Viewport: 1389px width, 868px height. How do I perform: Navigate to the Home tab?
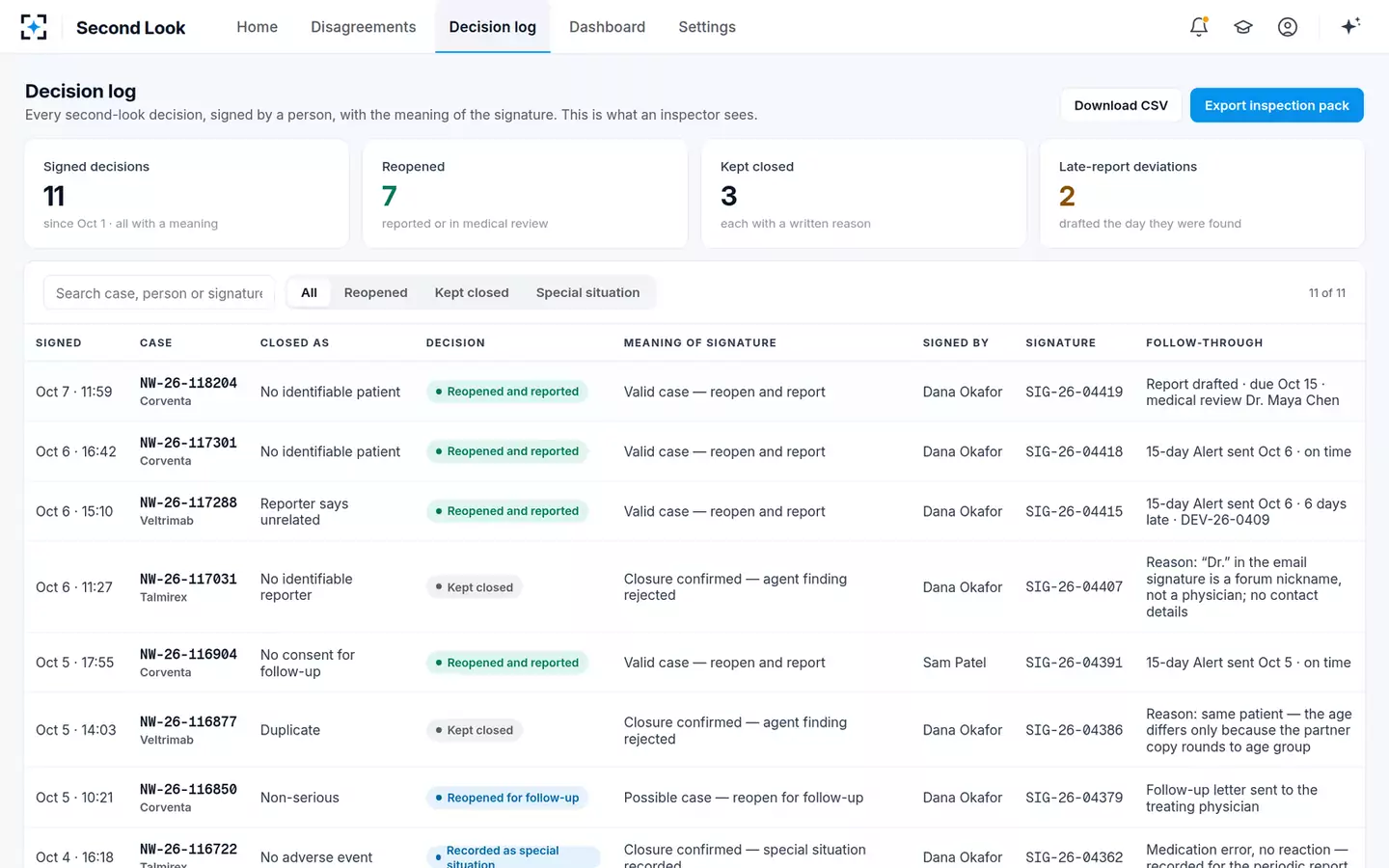[x=257, y=27]
